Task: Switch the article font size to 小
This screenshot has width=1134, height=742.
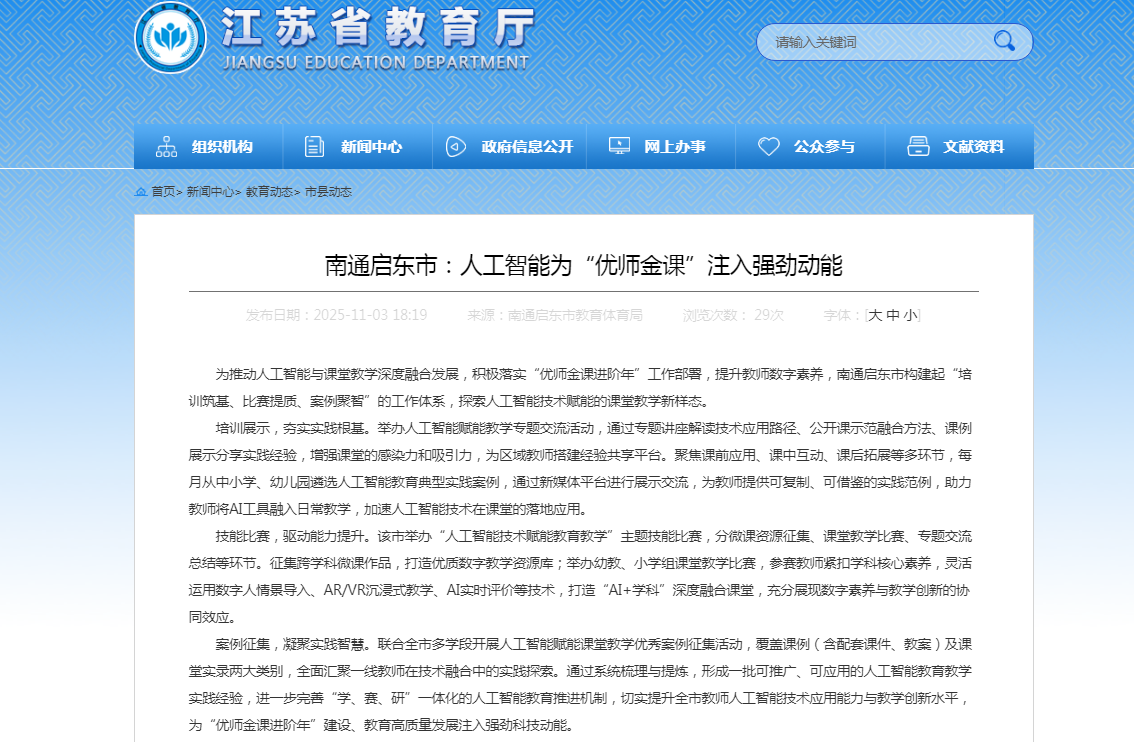Action: [x=910, y=315]
